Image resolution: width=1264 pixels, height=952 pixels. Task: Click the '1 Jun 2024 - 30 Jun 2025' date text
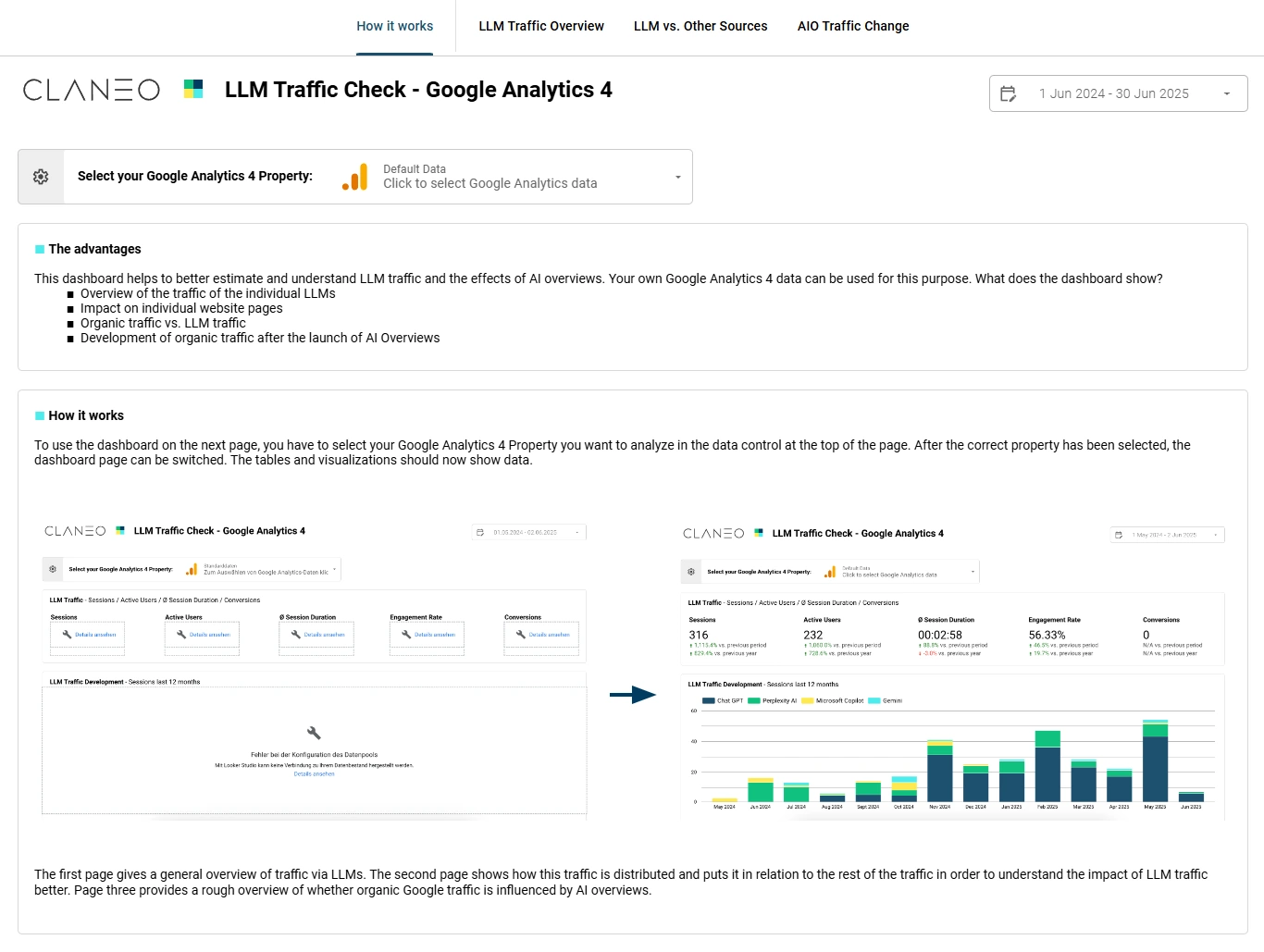pyautogui.click(x=1113, y=93)
